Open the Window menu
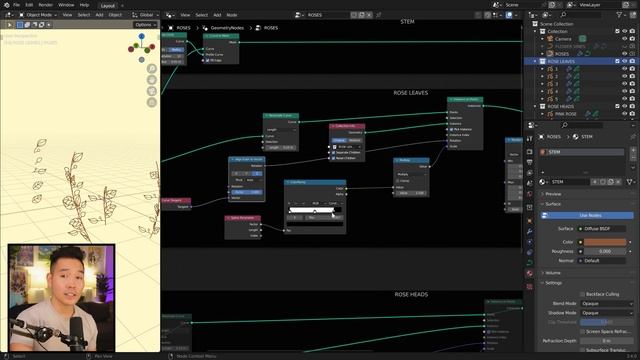 pyautogui.click(x=66, y=5)
